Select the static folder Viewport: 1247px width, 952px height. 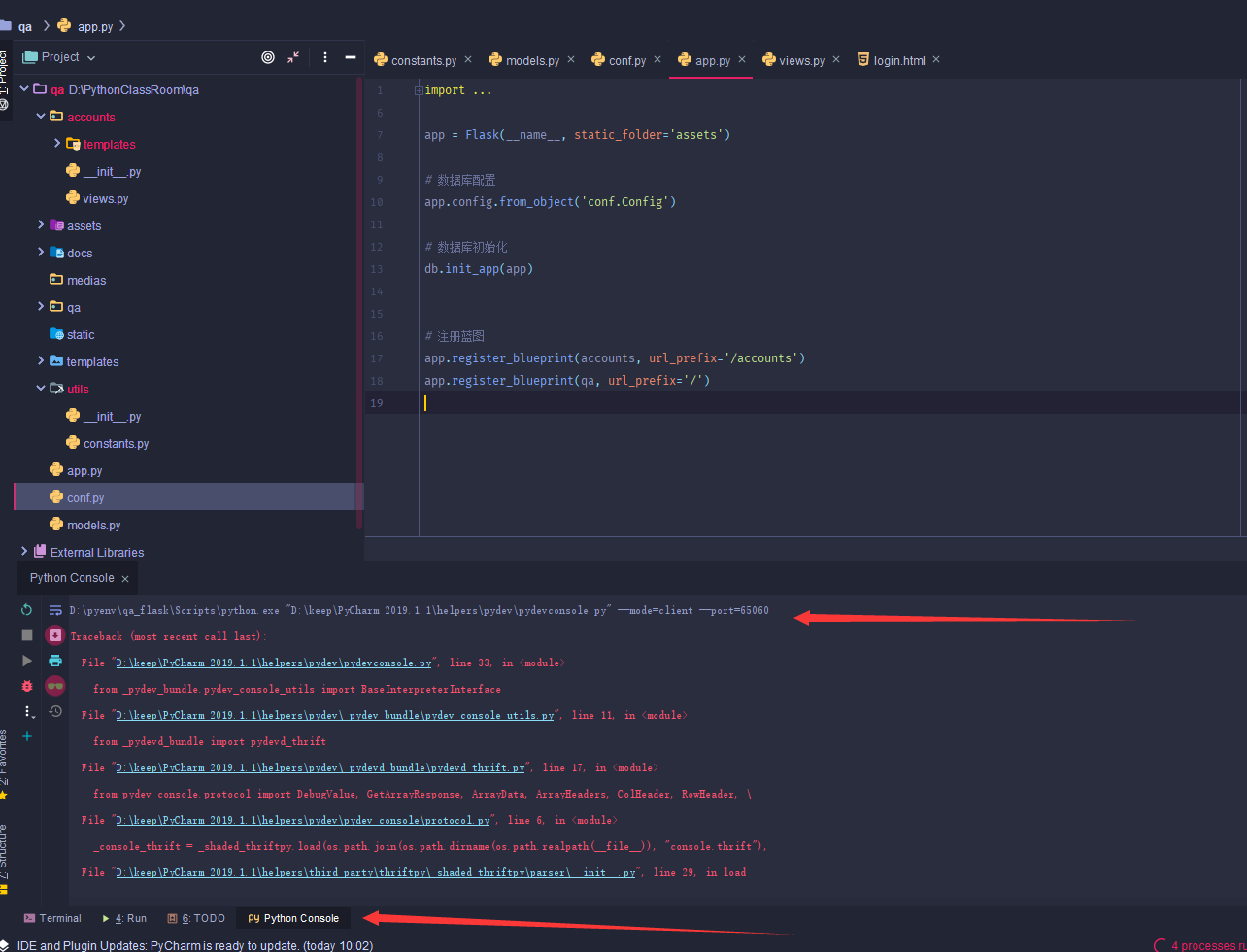pyautogui.click(x=81, y=334)
